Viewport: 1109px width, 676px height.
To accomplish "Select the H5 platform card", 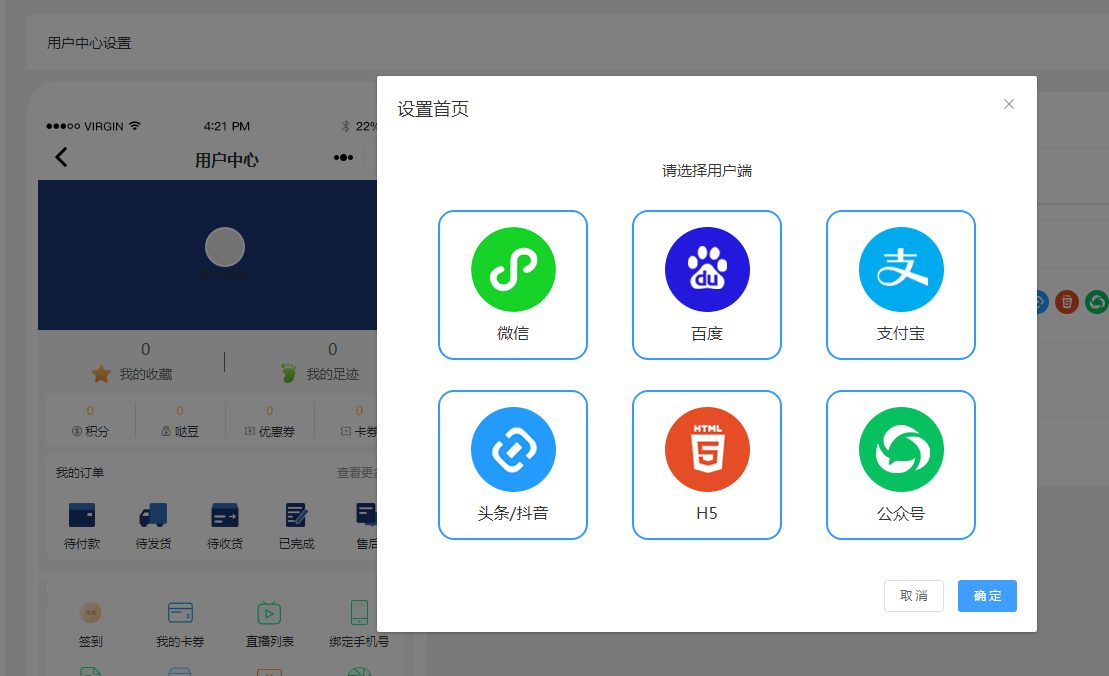I will pos(707,465).
